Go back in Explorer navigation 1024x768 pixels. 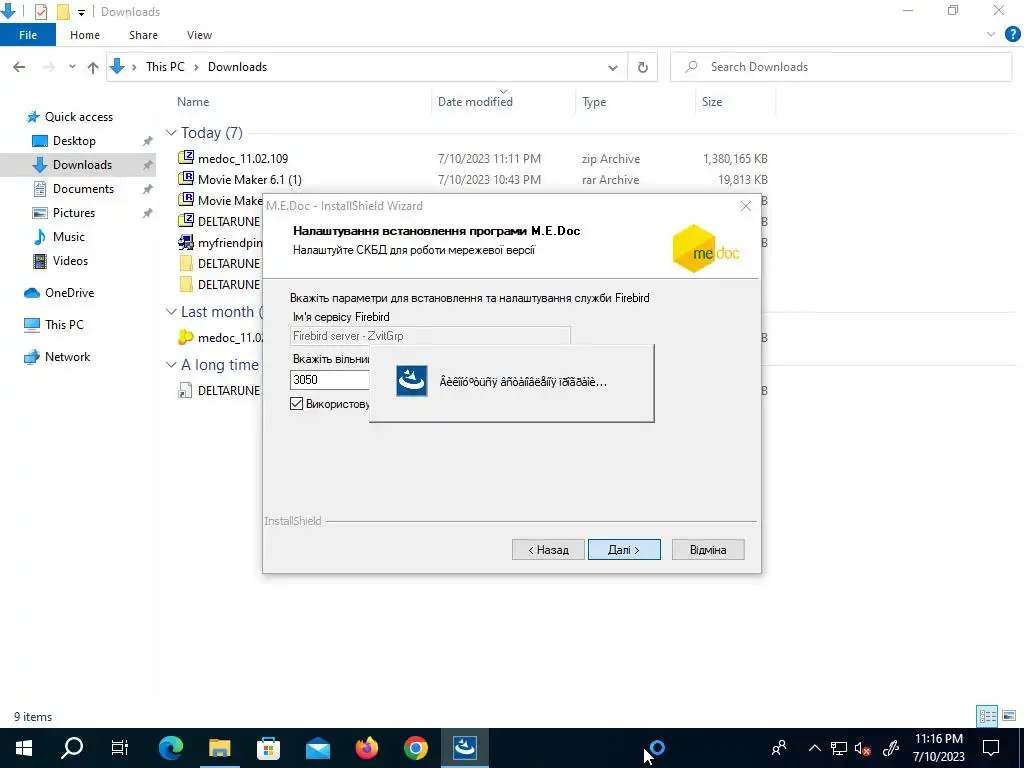tap(19, 67)
